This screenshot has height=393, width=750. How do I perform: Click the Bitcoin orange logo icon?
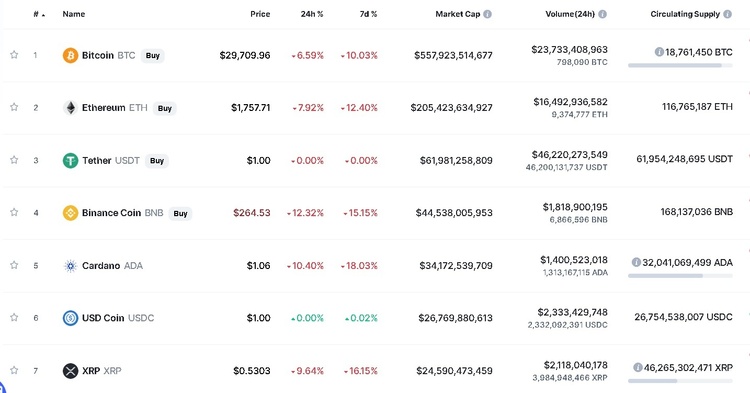(x=70, y=55)
